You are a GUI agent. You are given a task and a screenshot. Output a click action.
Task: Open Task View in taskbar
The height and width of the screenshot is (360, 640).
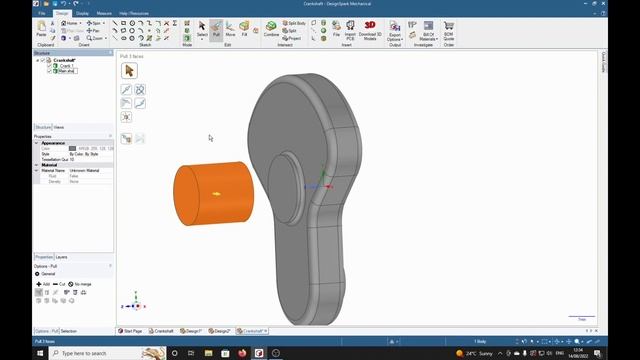pyautogui.click(x=191, y=353)
